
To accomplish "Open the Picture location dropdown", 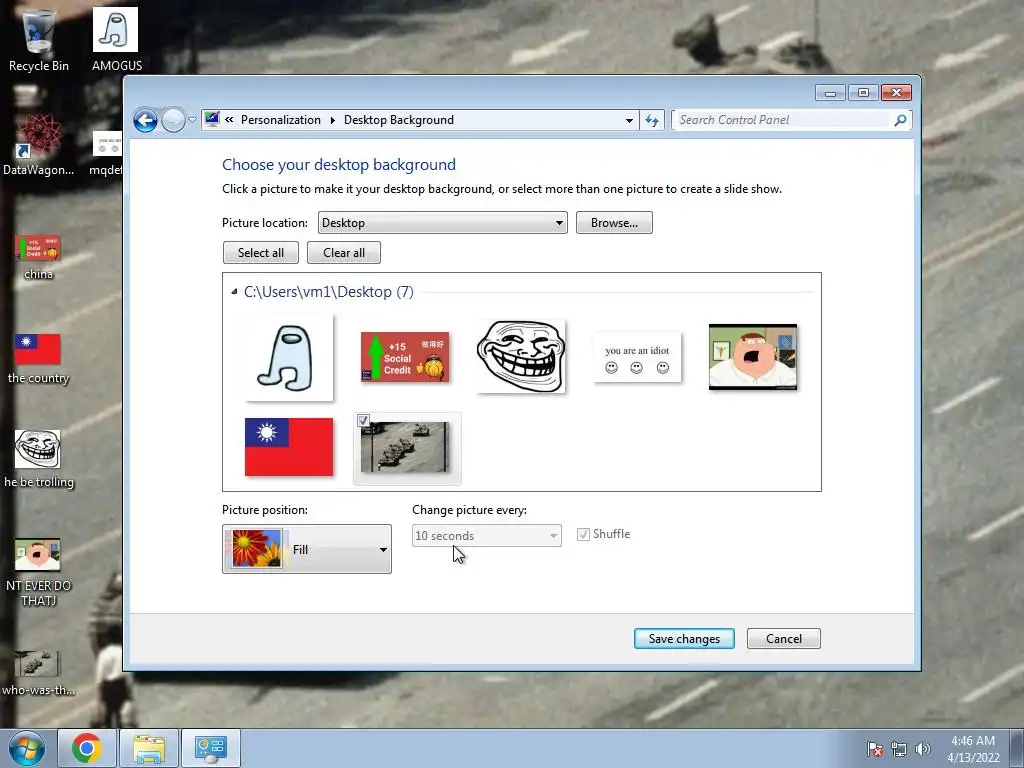I will pos(442,223).
